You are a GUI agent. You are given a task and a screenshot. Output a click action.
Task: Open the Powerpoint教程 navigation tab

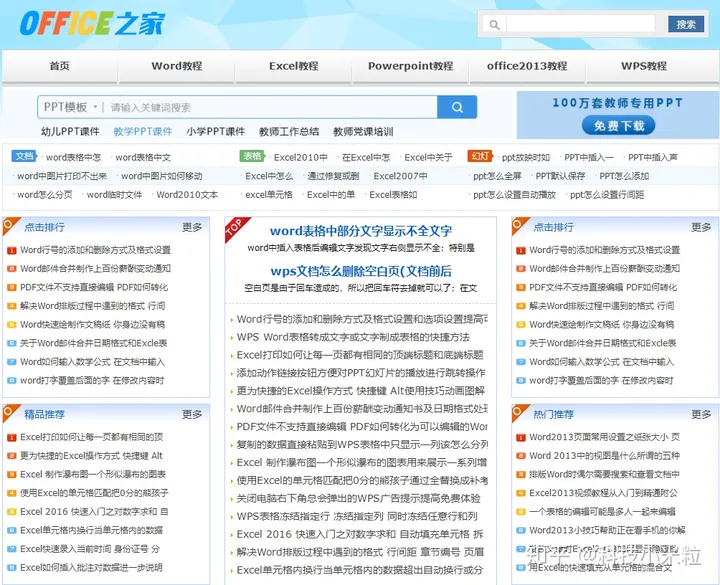(x=411, y=66)
